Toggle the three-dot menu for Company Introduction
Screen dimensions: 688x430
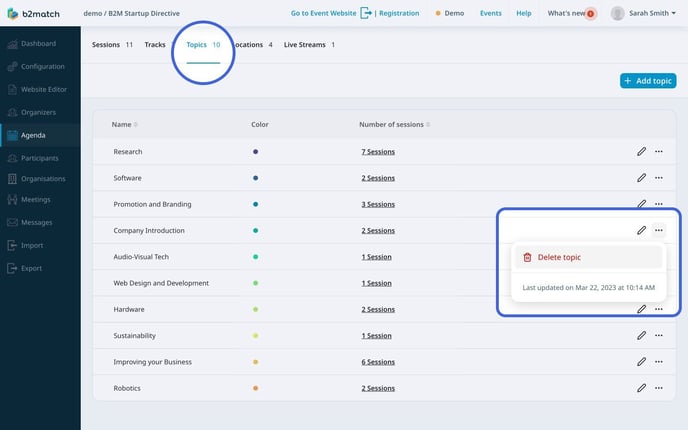[x=659, y=230]
